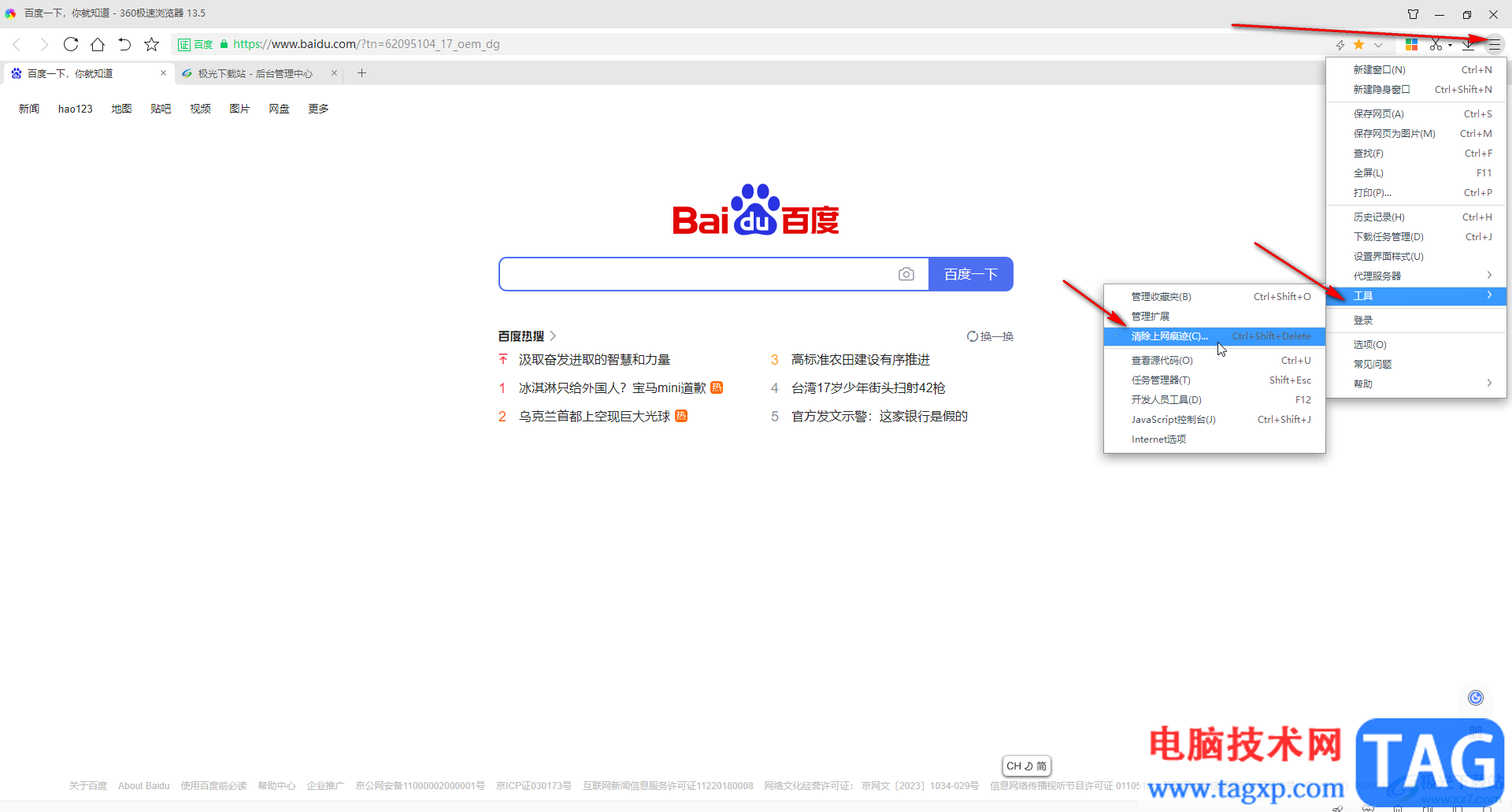Viewport: 1512px width, 812px height.
Task: Select 保存网页为图片(M) menu item
Action: tap(1417, 134)
